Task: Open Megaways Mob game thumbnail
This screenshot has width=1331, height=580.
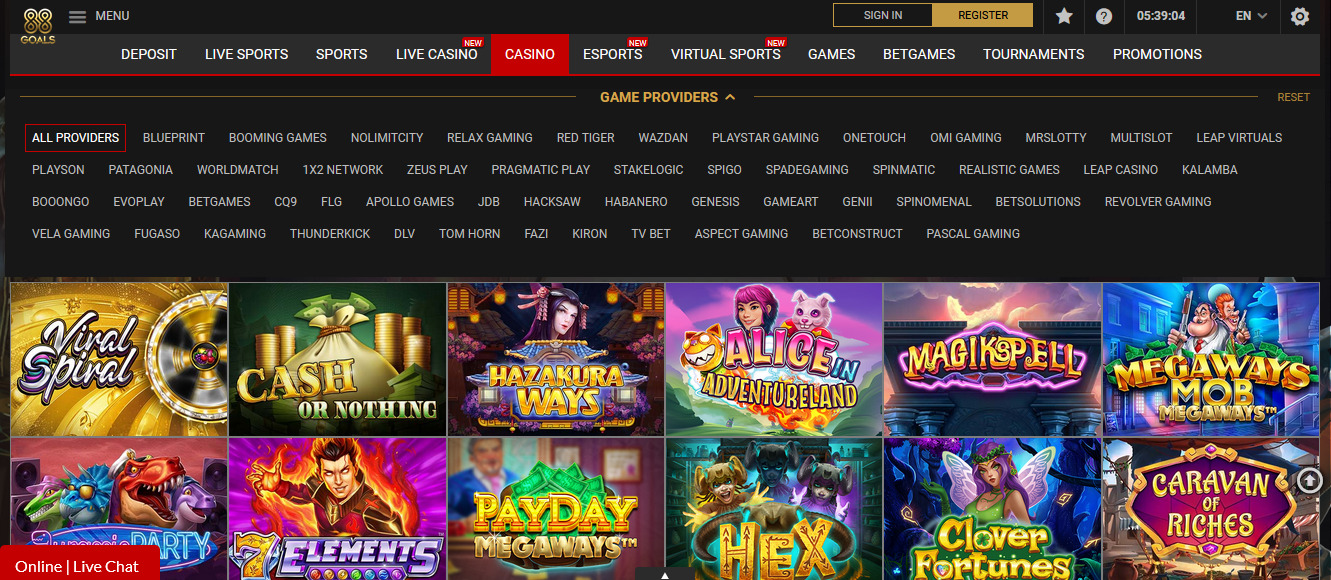Action: point(1211,359)
